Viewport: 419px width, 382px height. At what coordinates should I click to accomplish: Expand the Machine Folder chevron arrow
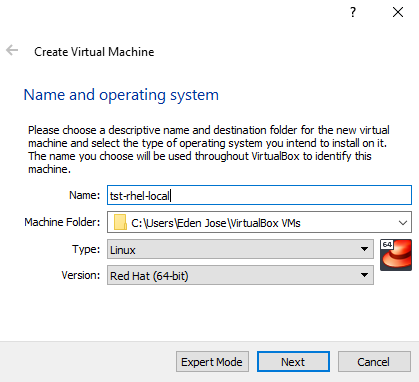coord(403,222)
